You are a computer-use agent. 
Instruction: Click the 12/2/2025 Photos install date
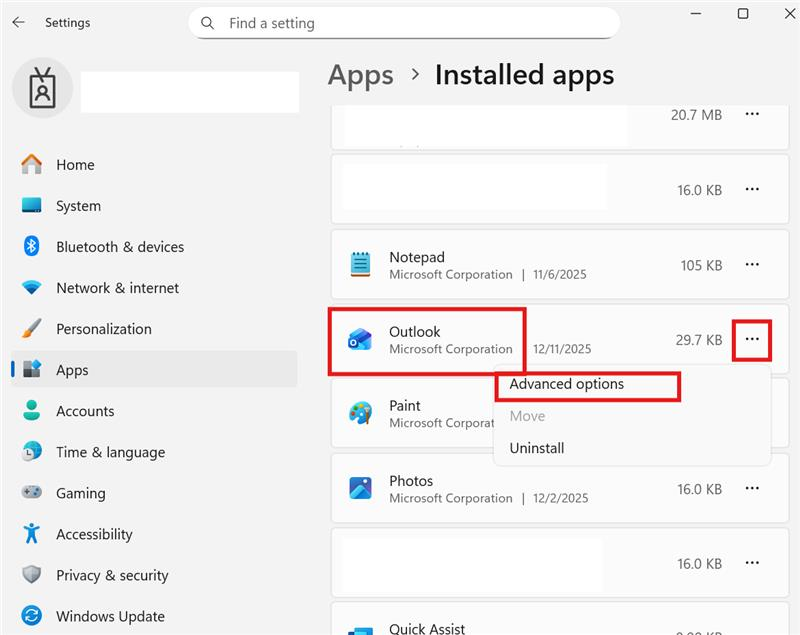tap(561, 498)
